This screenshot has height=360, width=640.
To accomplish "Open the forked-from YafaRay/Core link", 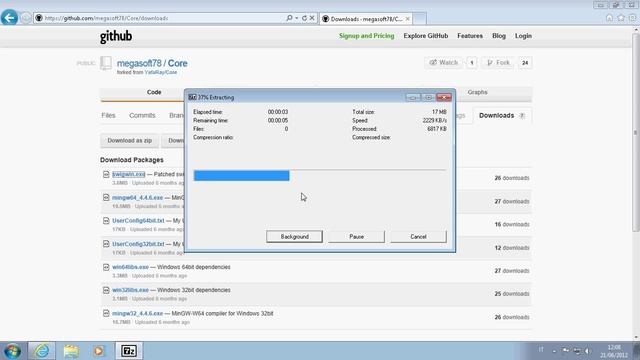I will [161, 72].
